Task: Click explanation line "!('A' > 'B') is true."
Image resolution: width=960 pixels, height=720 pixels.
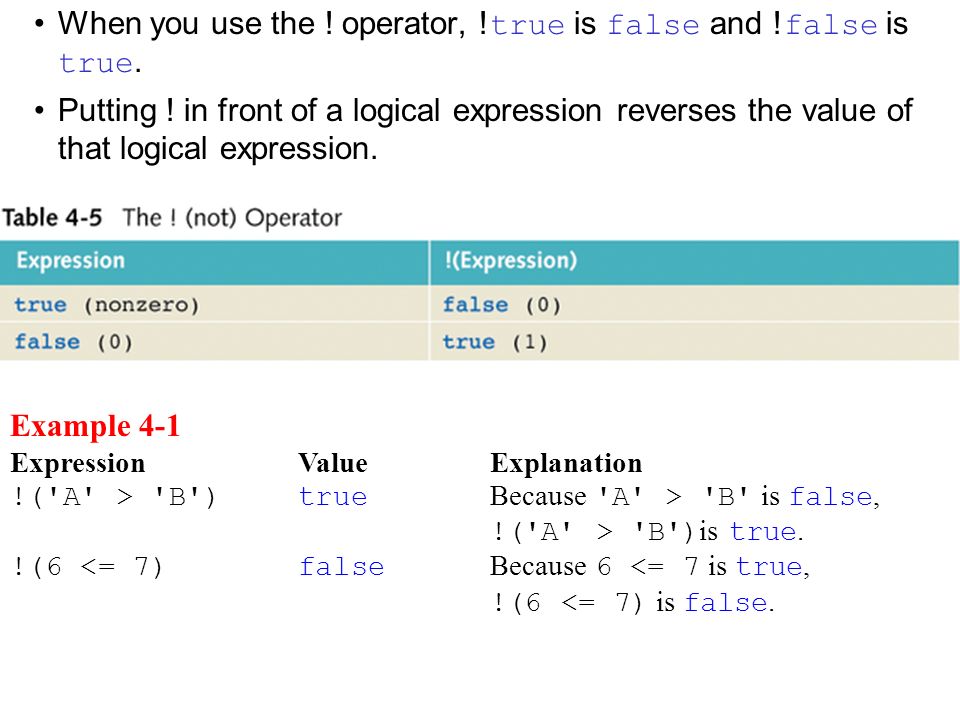Action: (647, 531)
